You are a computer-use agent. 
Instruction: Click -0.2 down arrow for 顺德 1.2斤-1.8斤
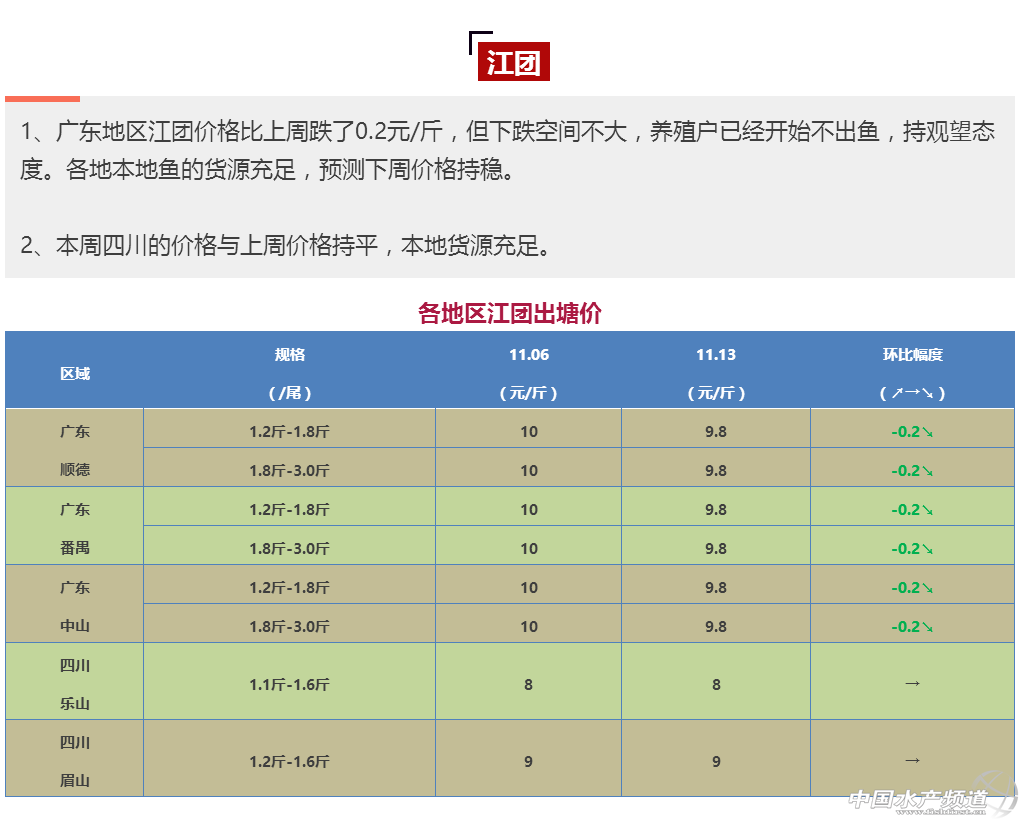pyautogui.click(x=912, y=432)
